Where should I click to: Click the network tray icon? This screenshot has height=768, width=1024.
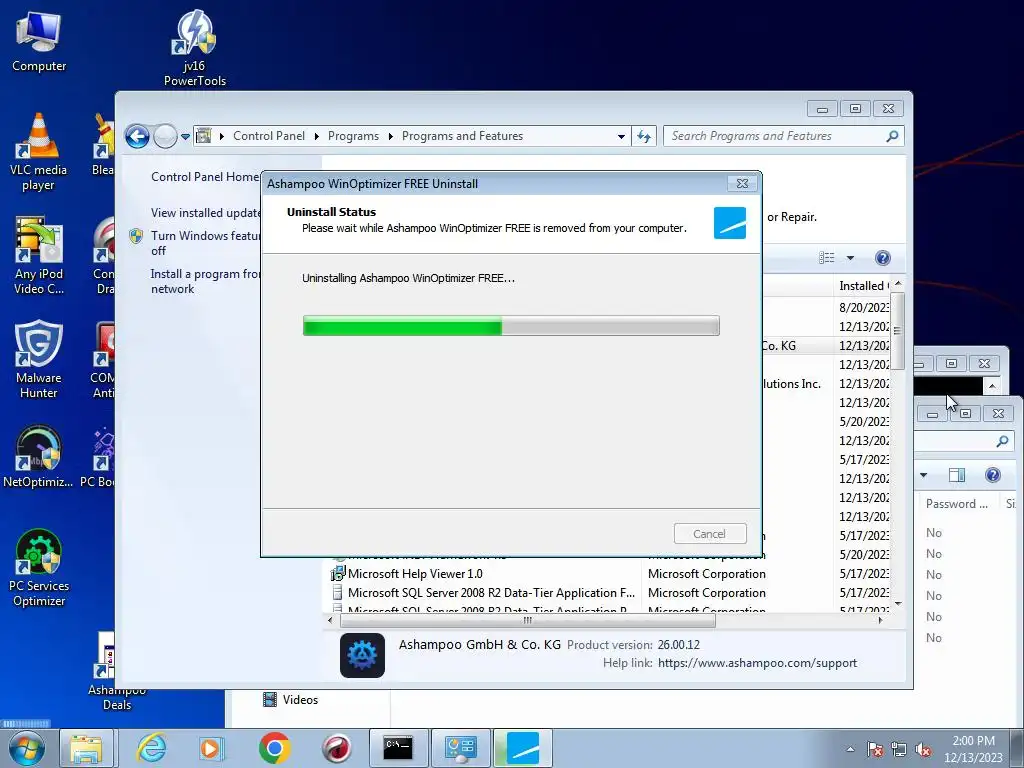pos(899,749)
